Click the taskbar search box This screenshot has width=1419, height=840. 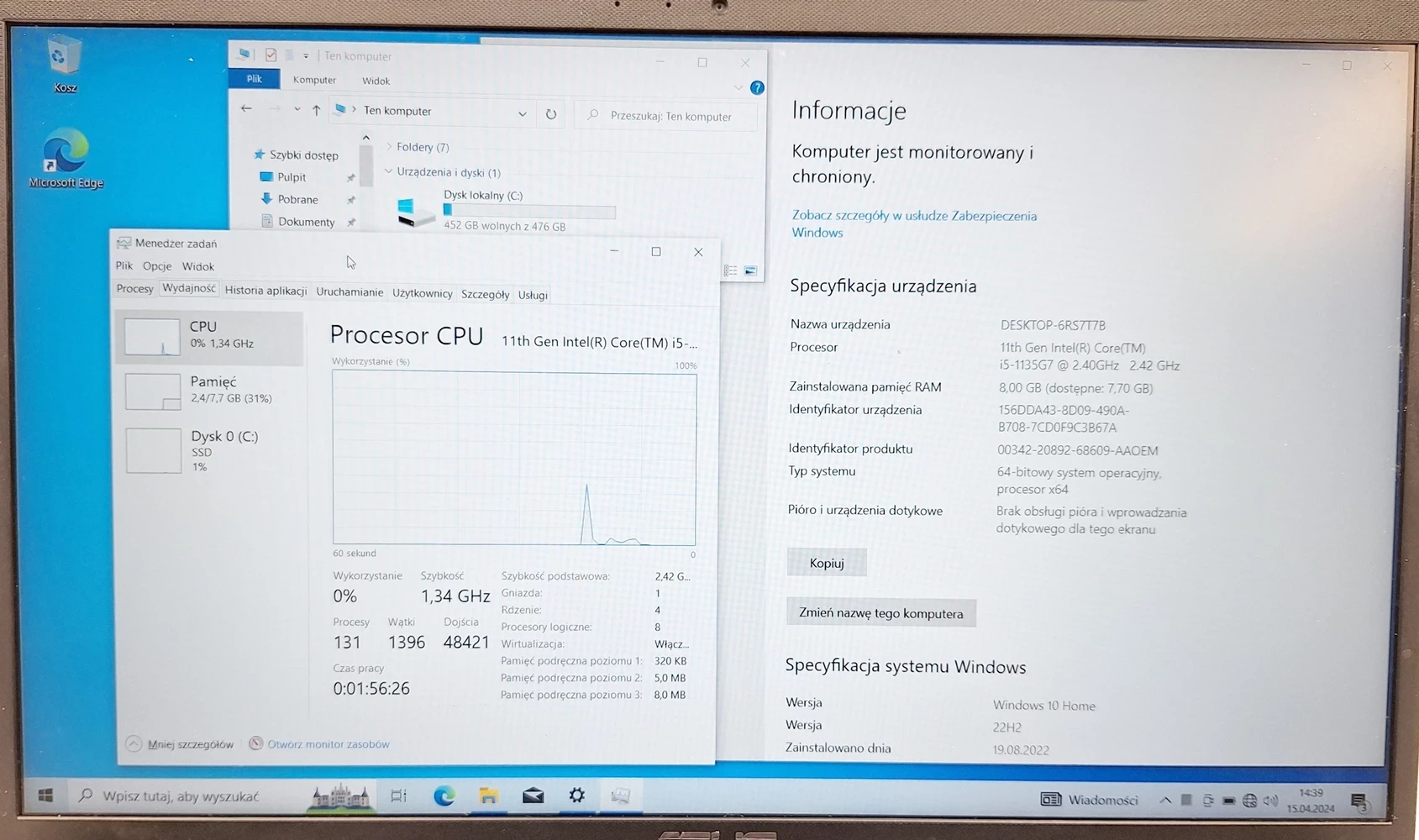181,795
